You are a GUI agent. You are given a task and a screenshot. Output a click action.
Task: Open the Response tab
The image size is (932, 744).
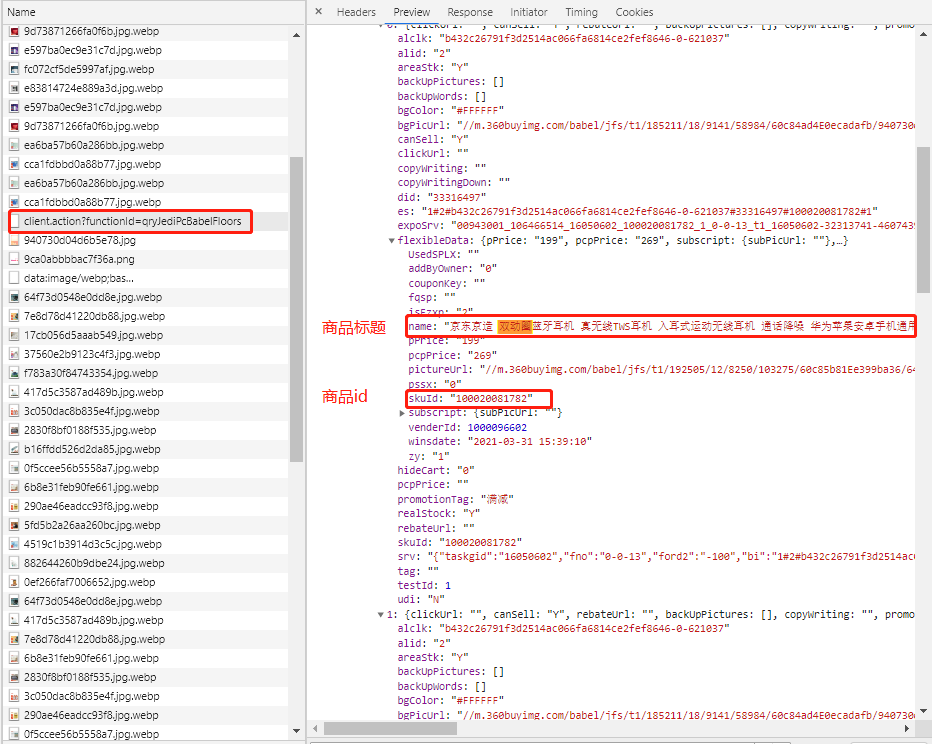(470, 12)
